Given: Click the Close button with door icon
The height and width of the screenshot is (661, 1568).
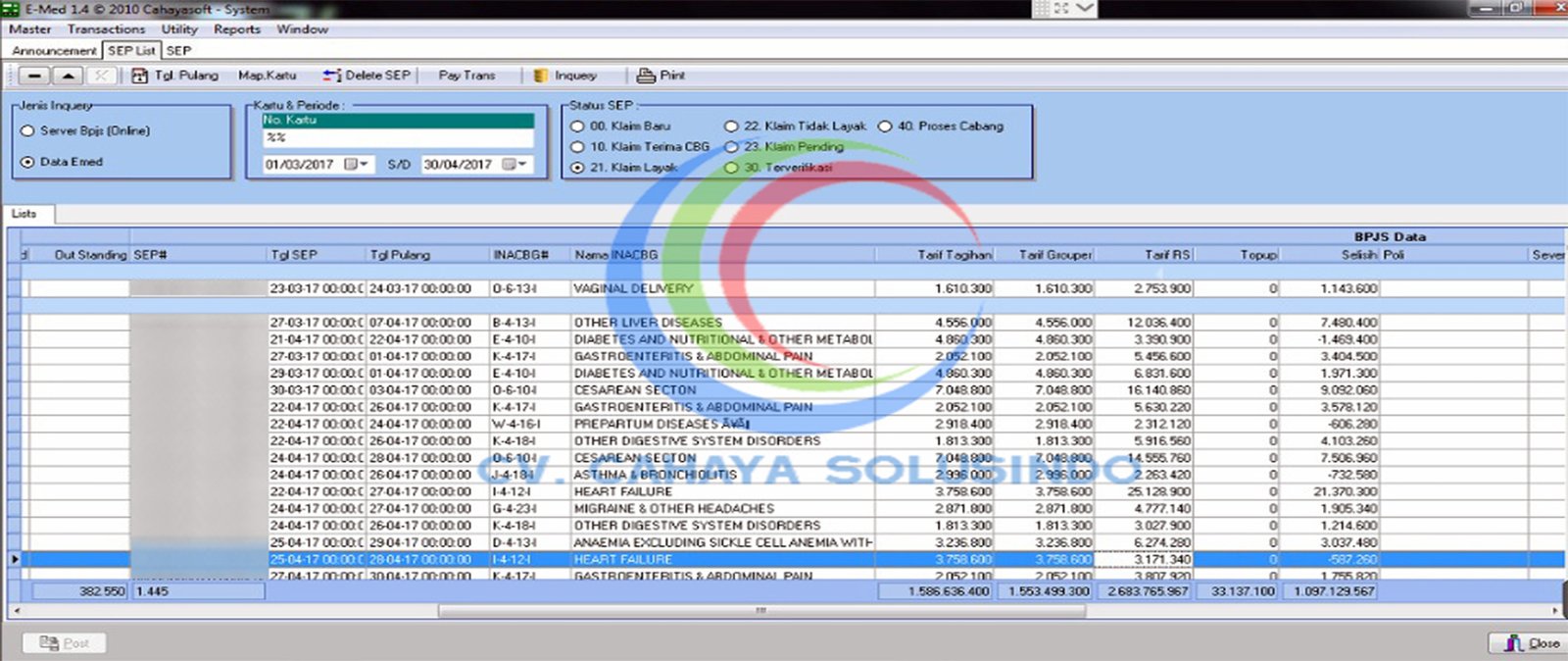Looking at the screenshot, I should [x=1526, y=643].
